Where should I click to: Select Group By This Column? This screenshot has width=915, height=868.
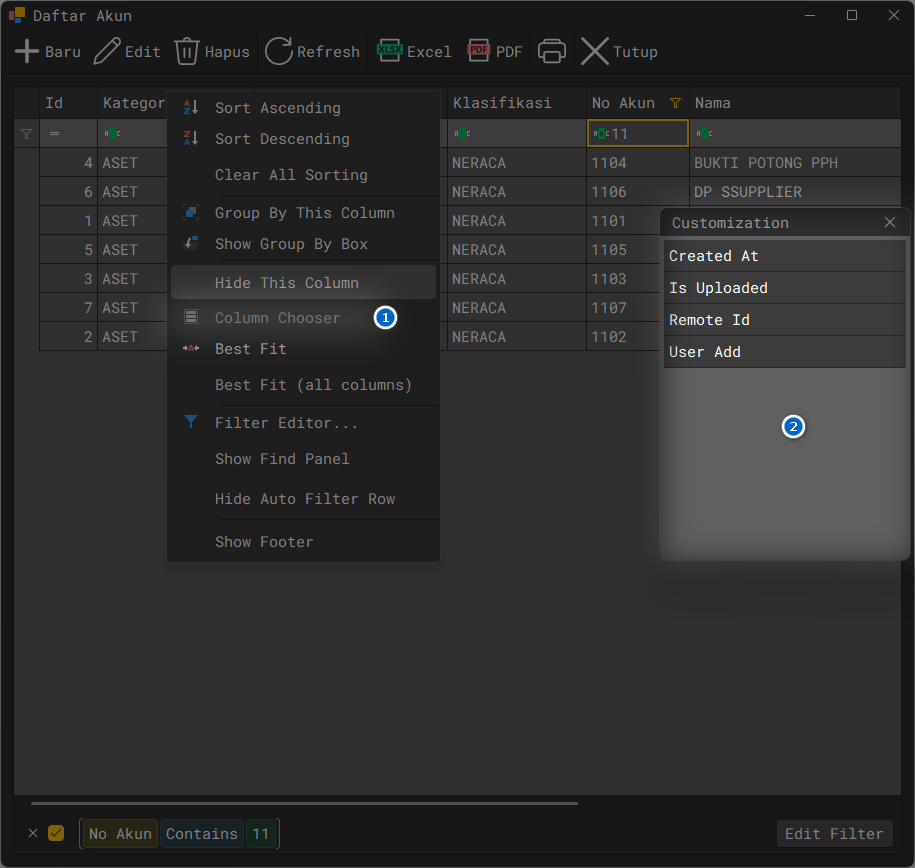pyautogui.click(x=304, y=212)
